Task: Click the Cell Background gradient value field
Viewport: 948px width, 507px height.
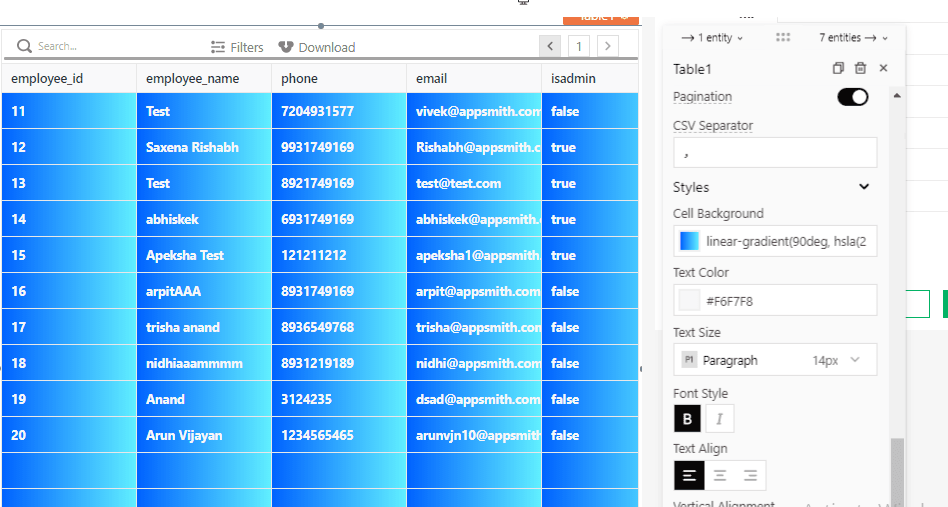Action: point(786,241)
